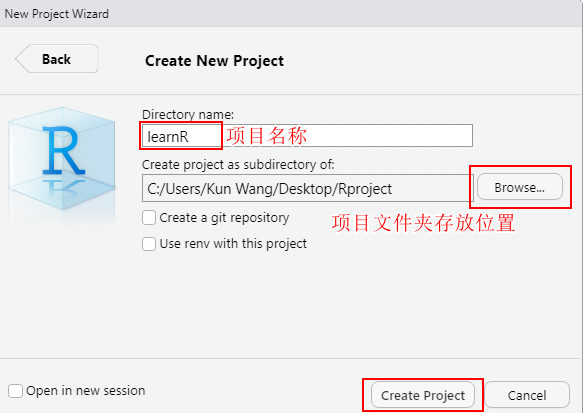Click the word Rproject in the path
The image size is (583, 413).
(x=365, y=189)
